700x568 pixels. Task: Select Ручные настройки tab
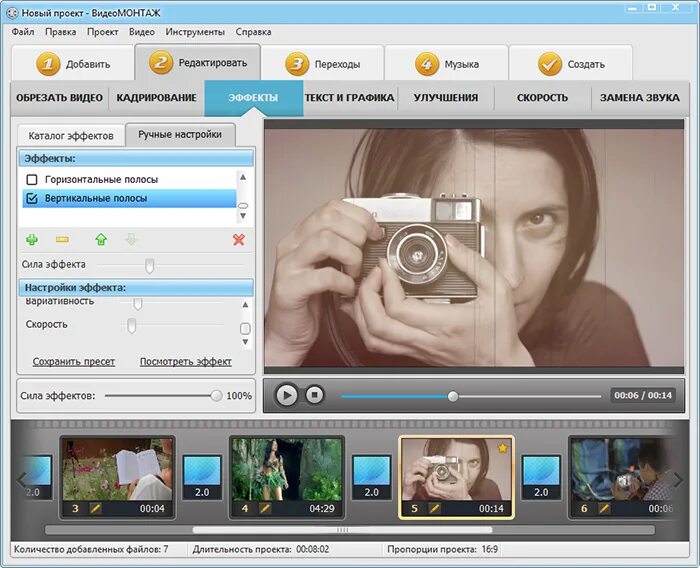180,134
